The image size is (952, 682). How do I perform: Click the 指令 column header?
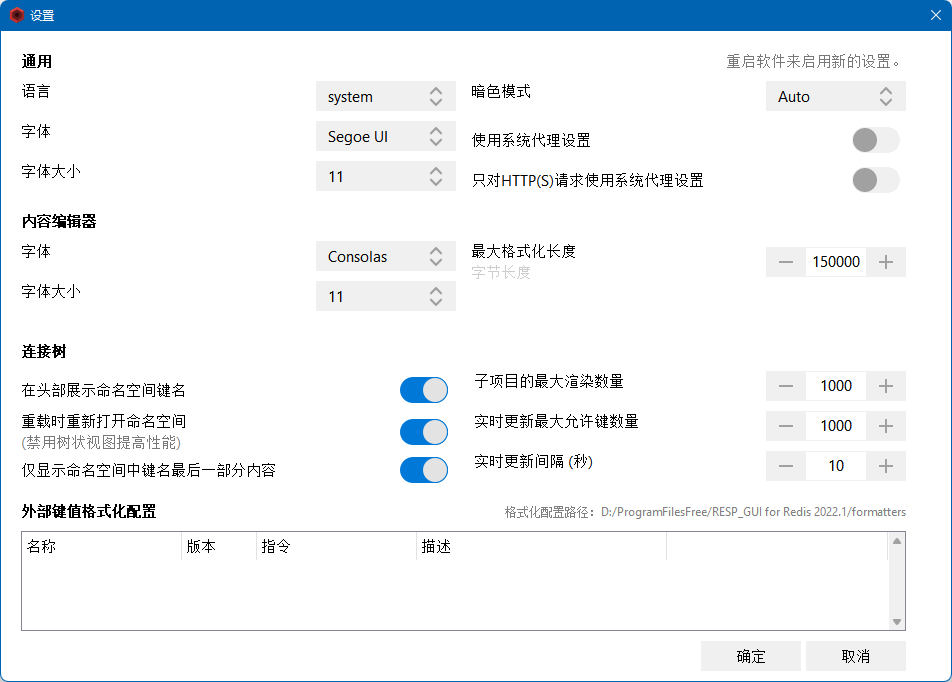pos(336,546)
